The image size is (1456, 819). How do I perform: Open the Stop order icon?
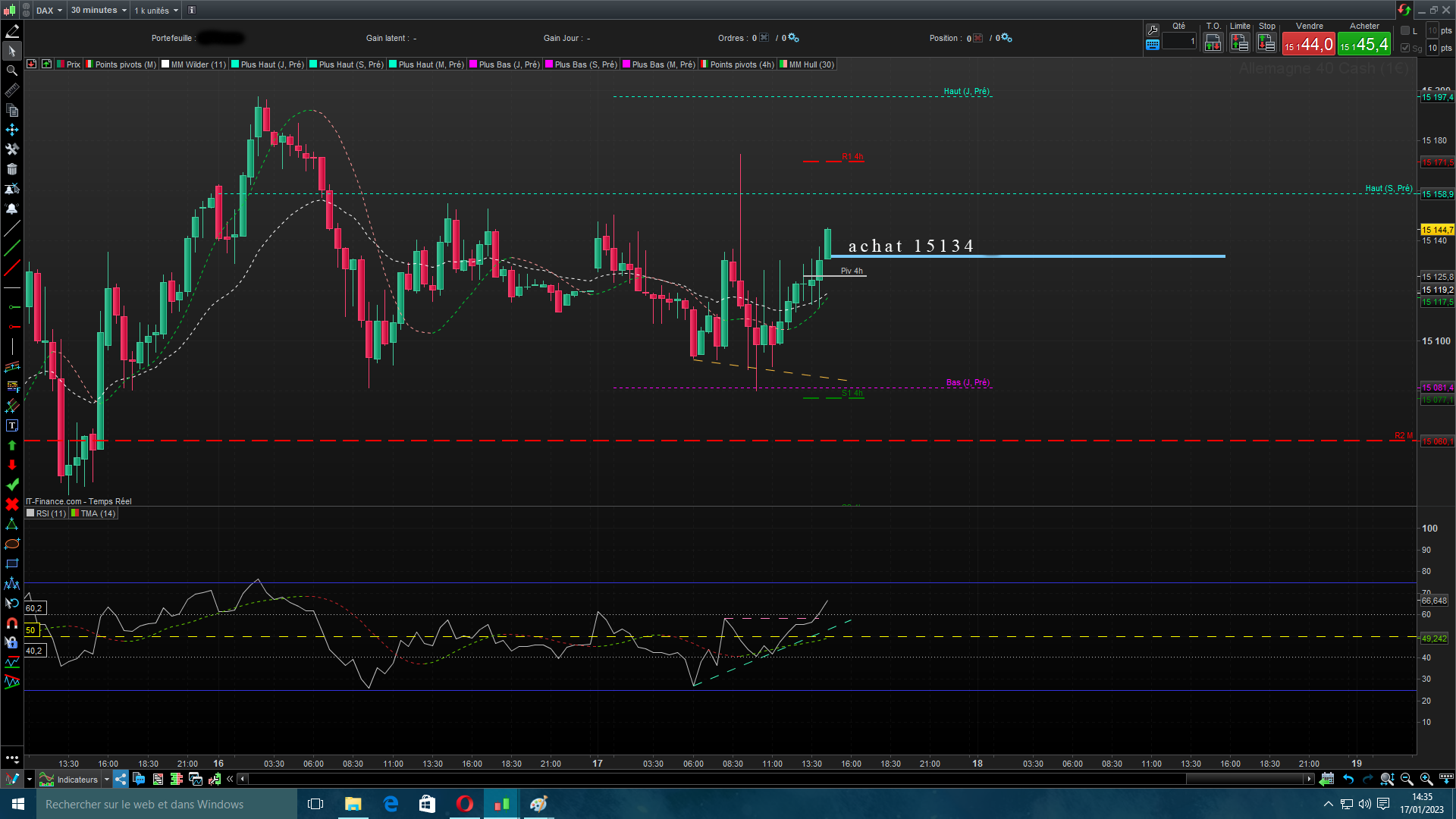pos(1266,43)
